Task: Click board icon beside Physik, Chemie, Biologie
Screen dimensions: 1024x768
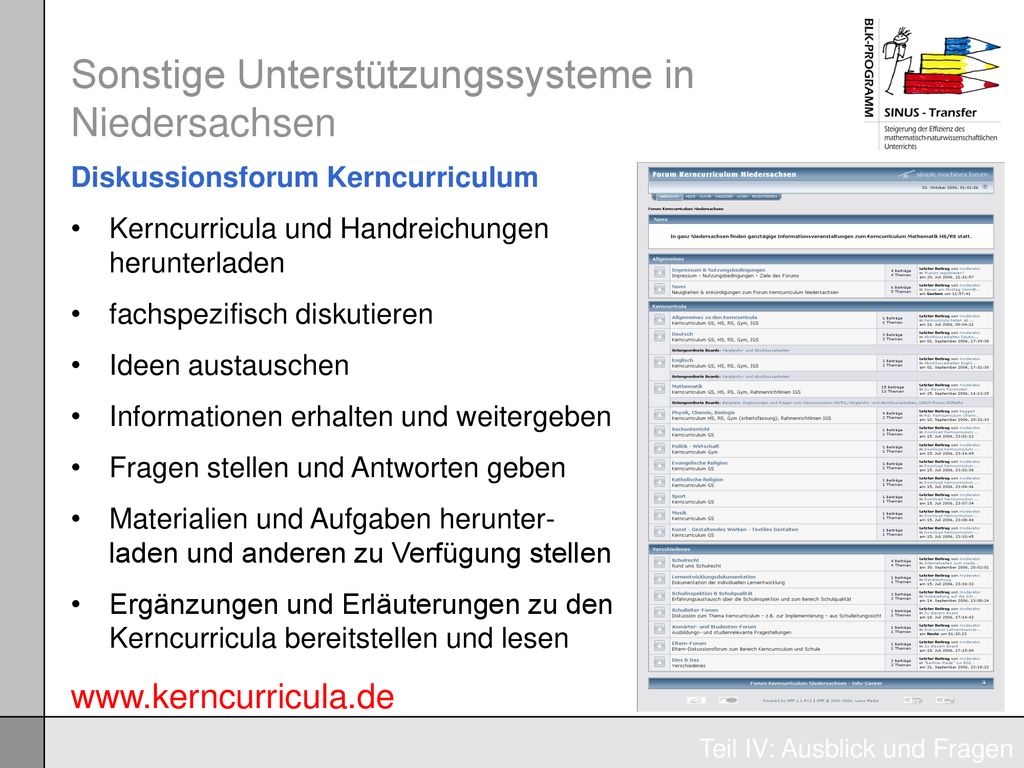Action: [660, 415]
